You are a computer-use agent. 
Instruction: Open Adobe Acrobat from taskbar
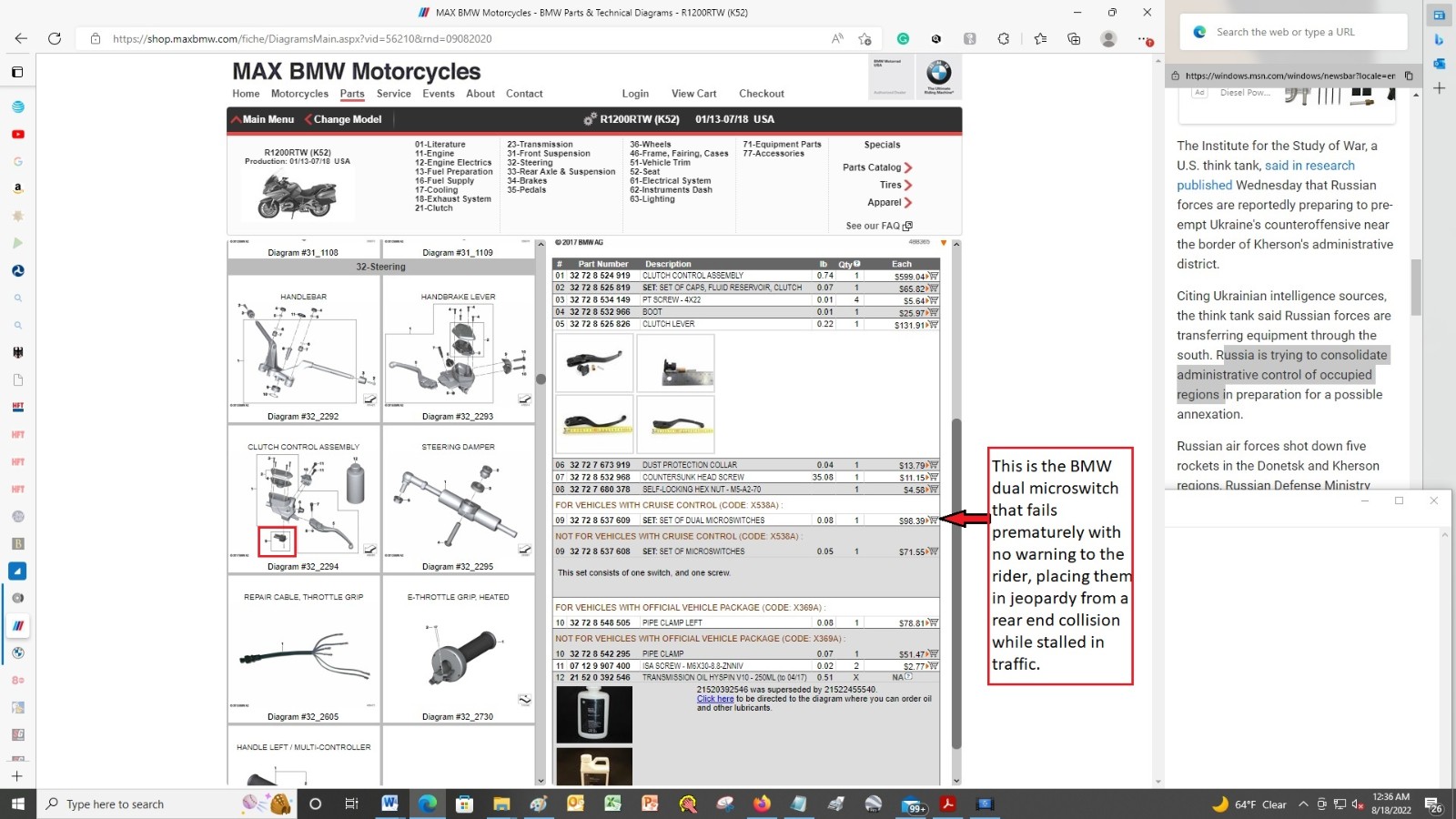click(x=947, y=804)
